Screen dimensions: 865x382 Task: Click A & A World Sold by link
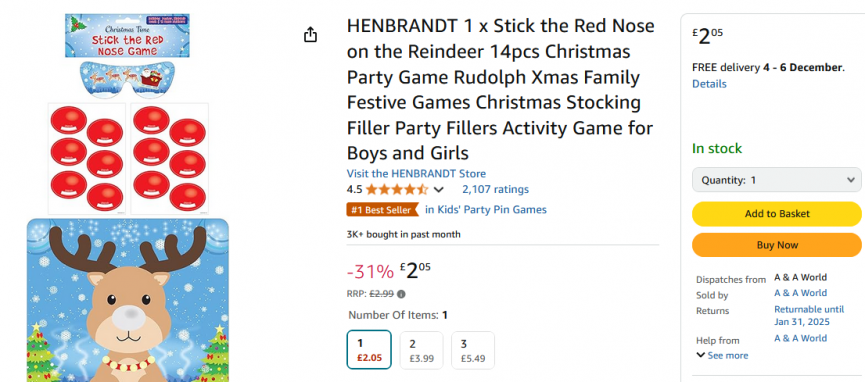pos(800,293)
